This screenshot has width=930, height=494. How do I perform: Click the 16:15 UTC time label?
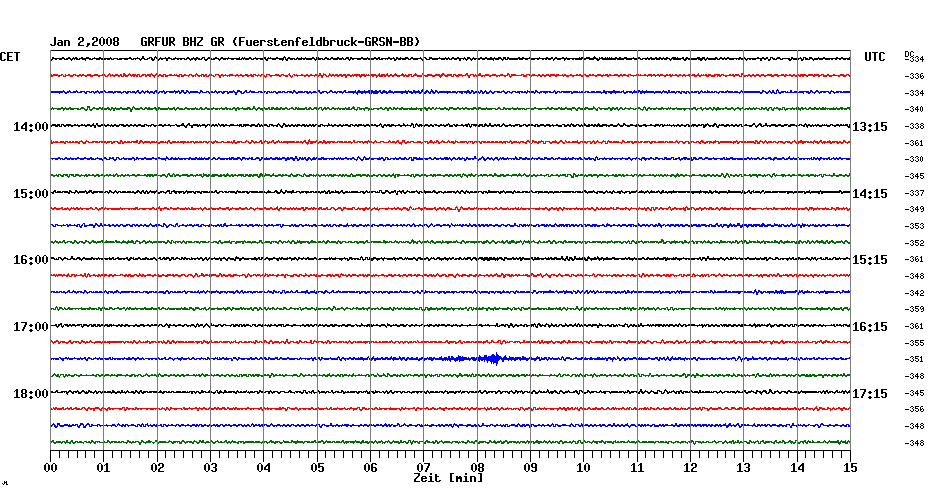[870, 327]
